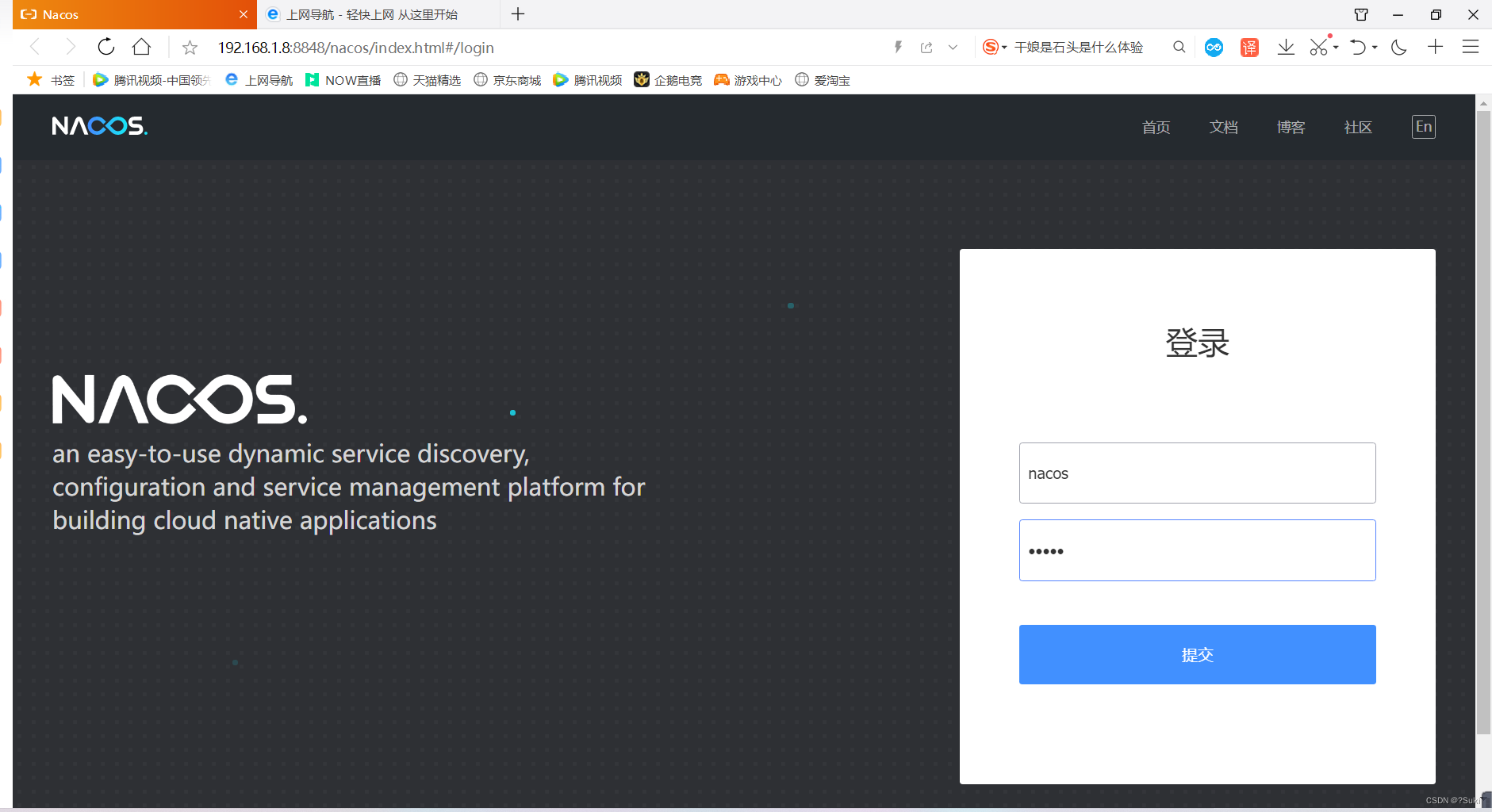
Task: Restore down the browser window
Action: tap(1436, 14)
